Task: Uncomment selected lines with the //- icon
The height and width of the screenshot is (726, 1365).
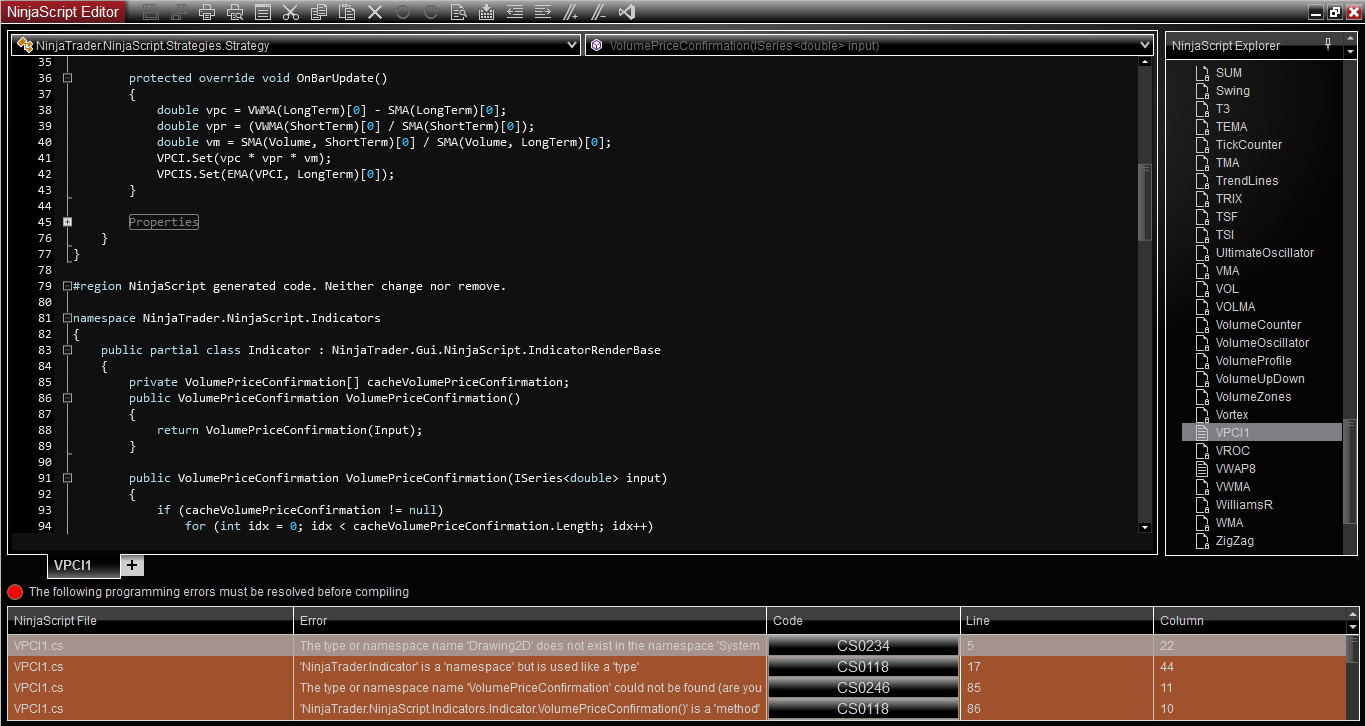Action: point(599,12)
